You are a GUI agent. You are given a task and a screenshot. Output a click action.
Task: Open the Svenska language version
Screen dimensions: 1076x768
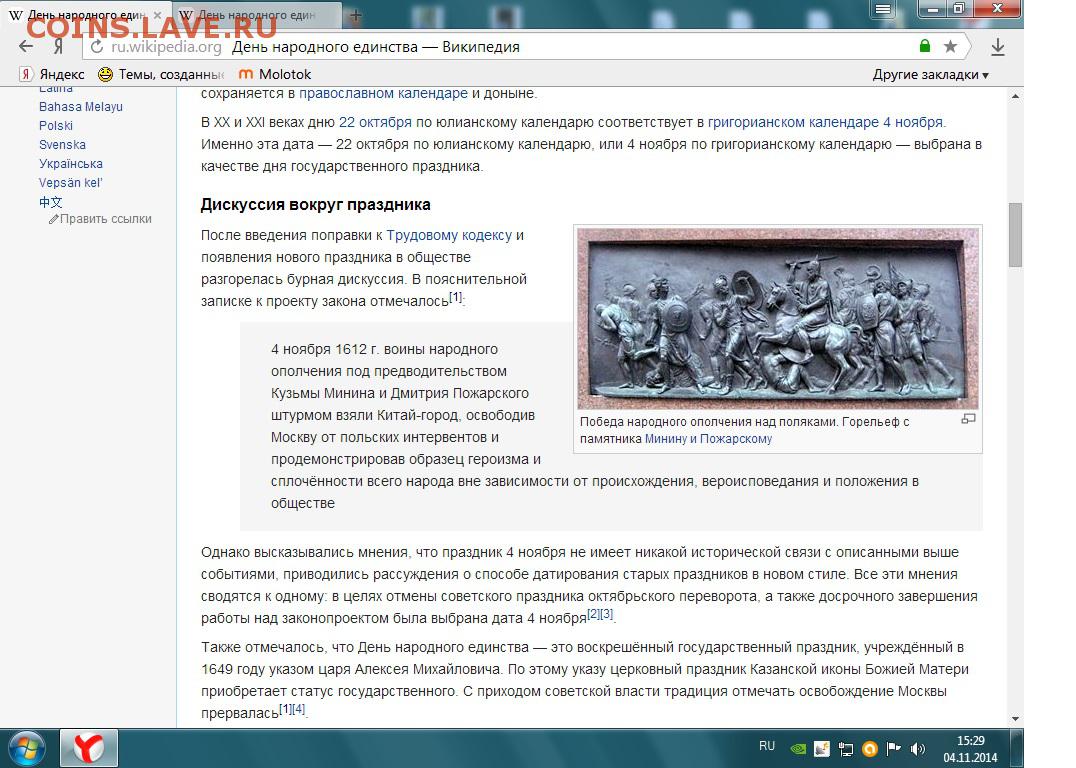62,145
